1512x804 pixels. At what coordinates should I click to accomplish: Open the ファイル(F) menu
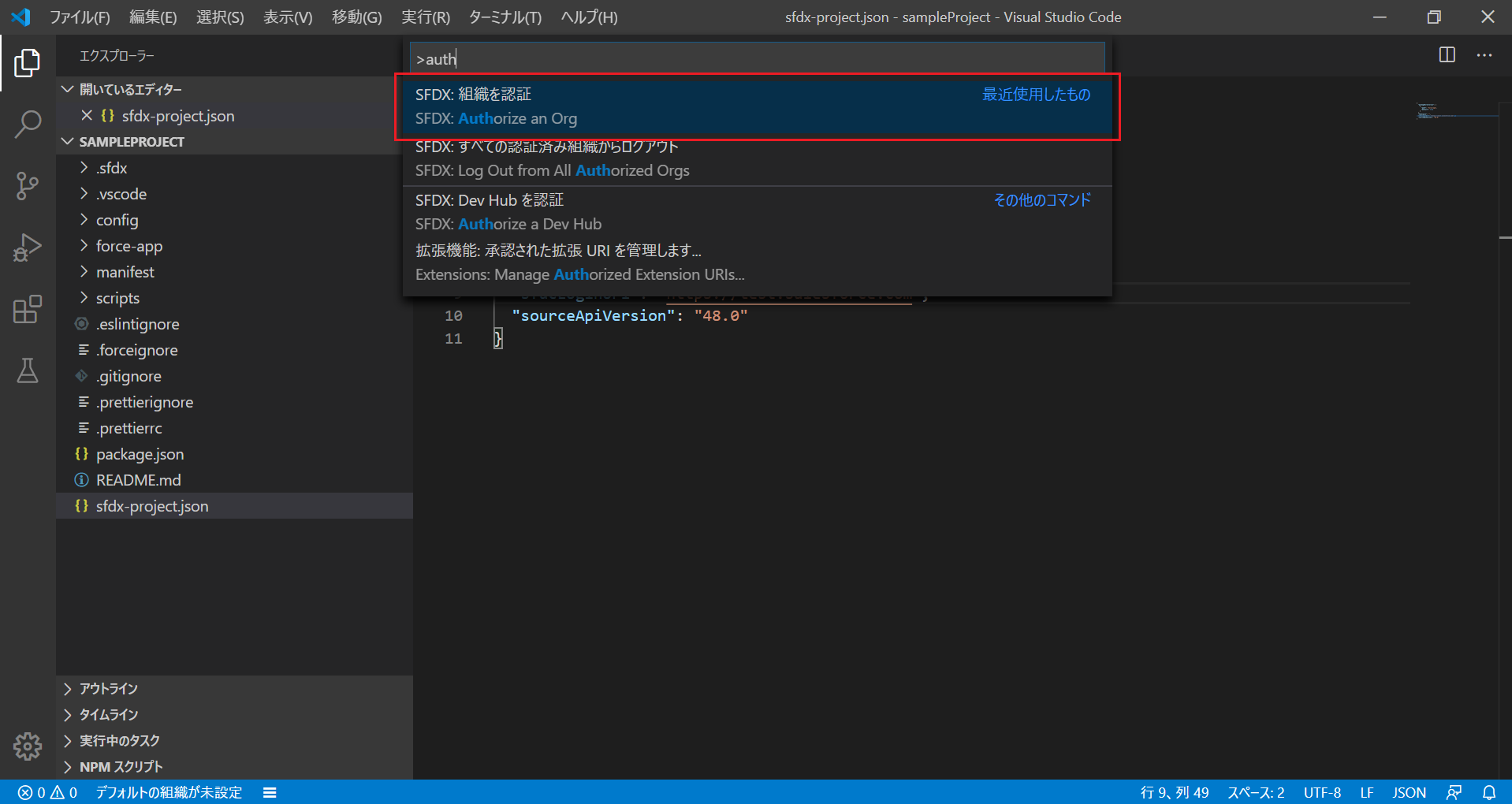click(x=80, y=17)
